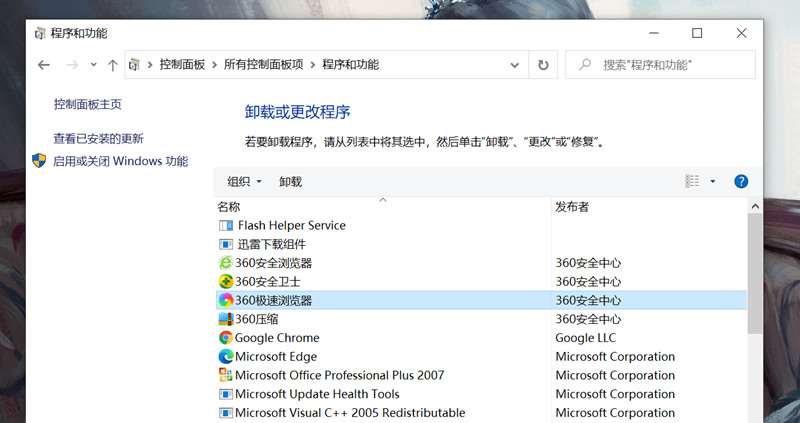
Task: Click the blue Help icon
Action: 741,181
